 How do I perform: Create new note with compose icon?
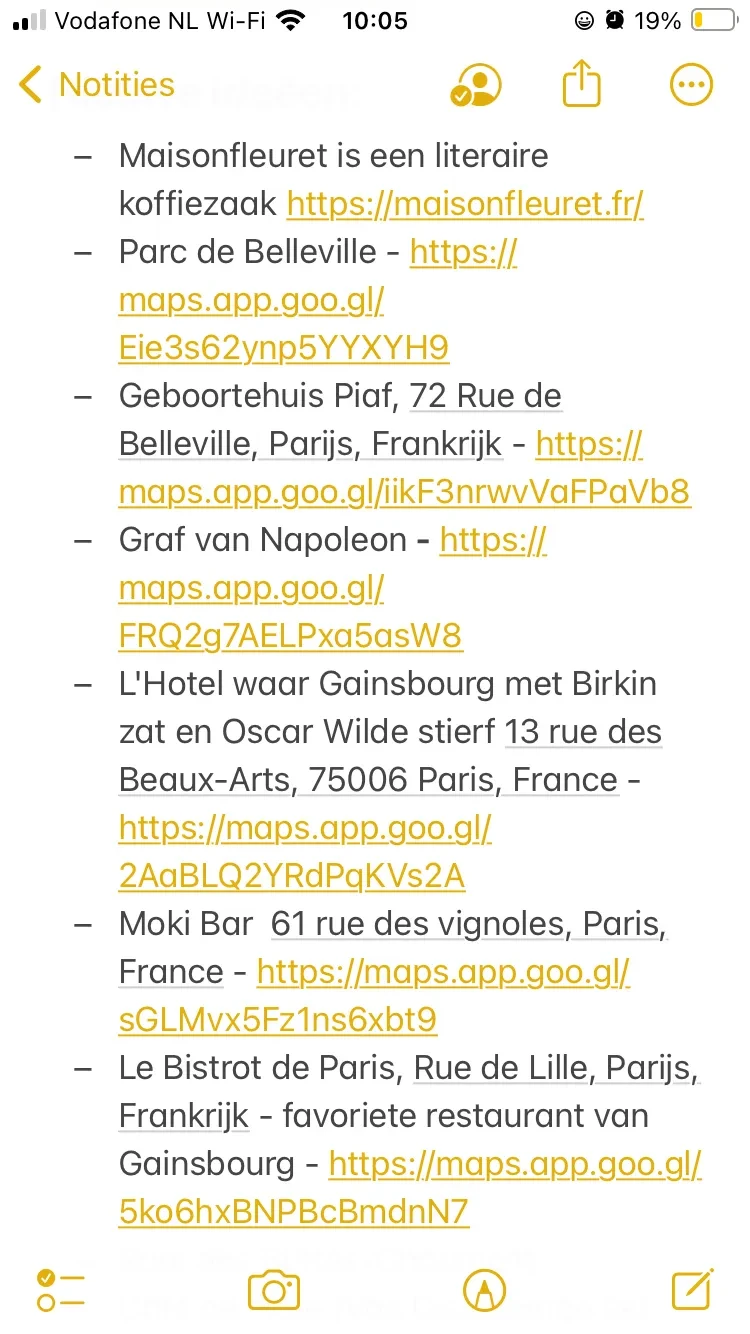click(x=692, y=1290)
